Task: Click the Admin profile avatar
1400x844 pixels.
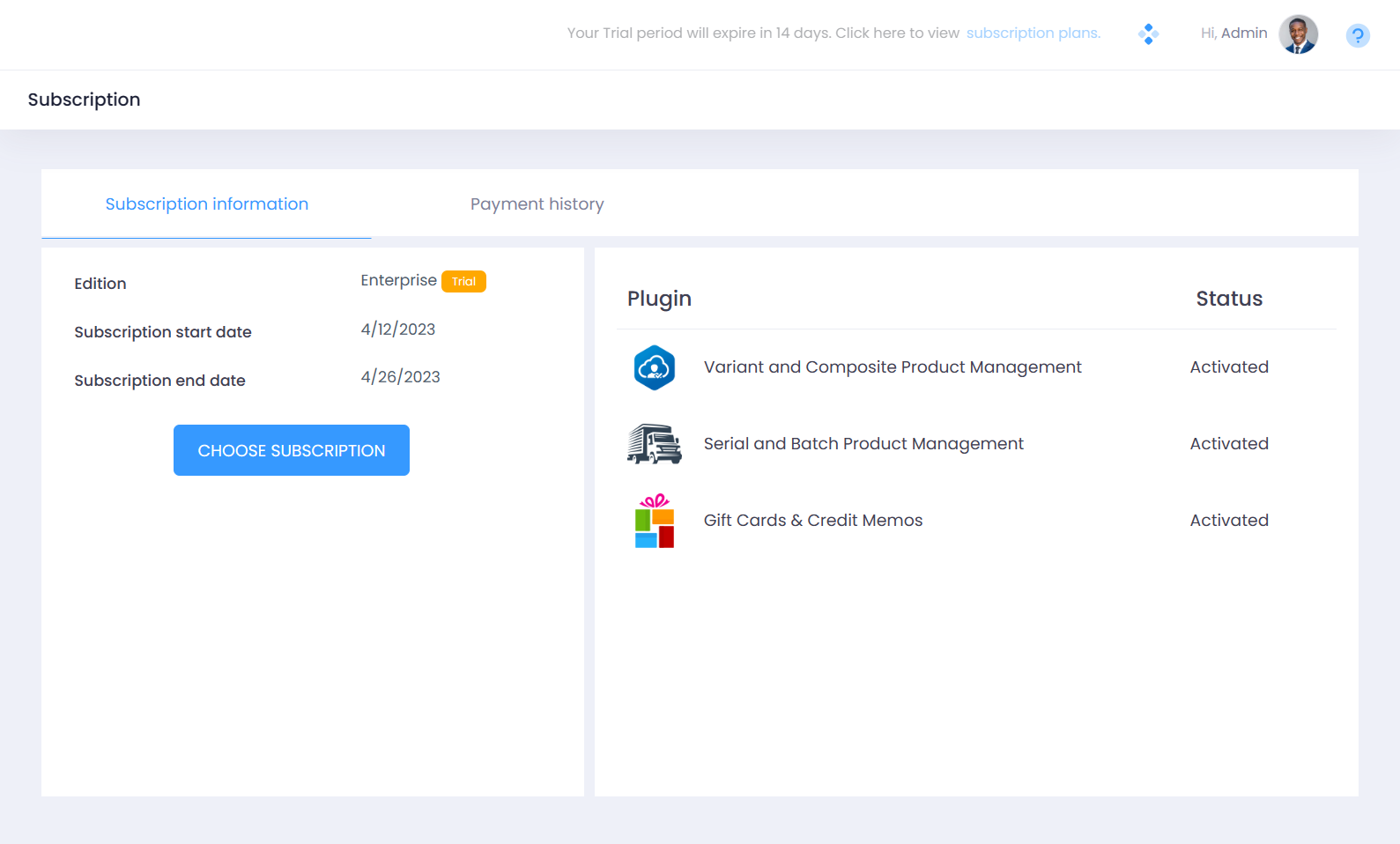Action: click(1298, 34)
